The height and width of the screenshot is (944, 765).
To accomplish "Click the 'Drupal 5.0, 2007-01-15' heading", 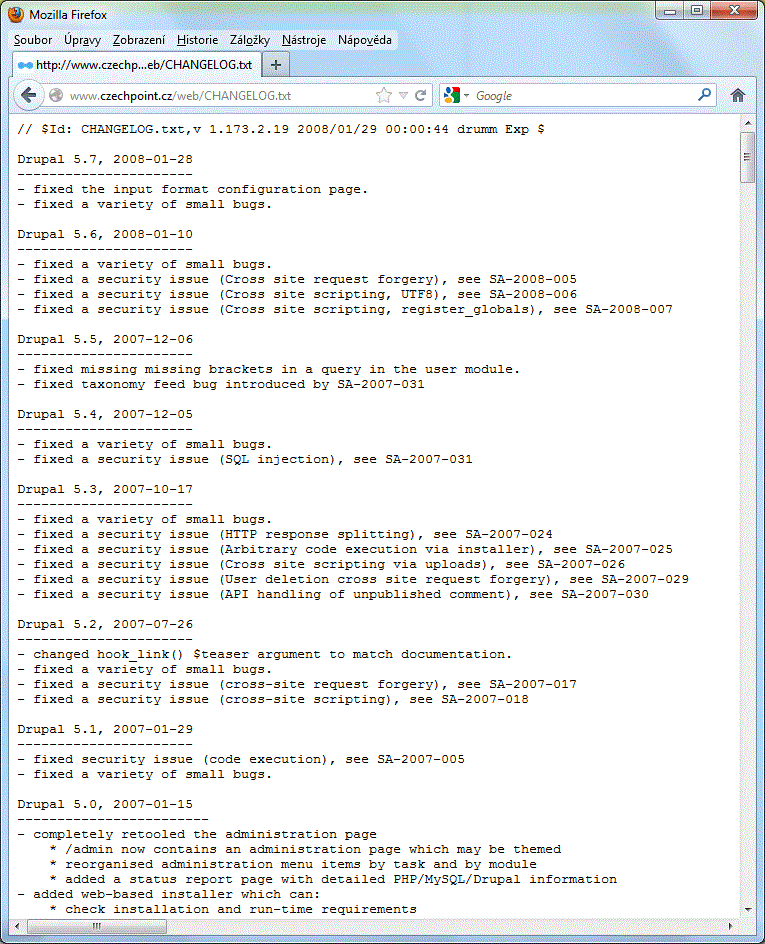I will [x=105, y=804].
